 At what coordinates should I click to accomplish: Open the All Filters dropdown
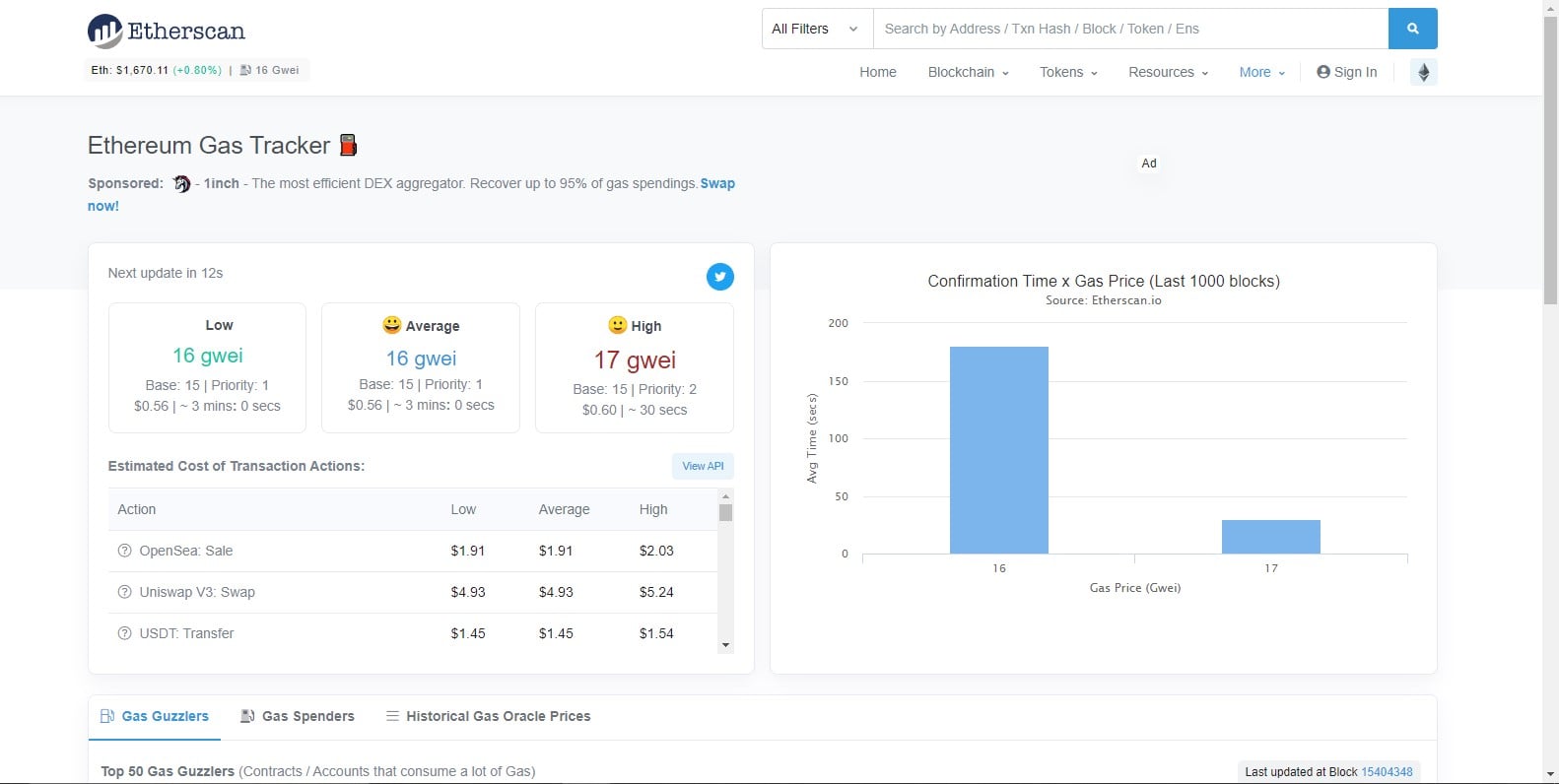coord(817,29)
